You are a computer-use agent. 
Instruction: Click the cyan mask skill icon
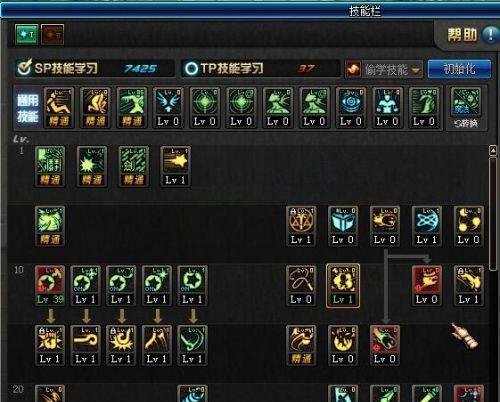click(x=343, y=226)
